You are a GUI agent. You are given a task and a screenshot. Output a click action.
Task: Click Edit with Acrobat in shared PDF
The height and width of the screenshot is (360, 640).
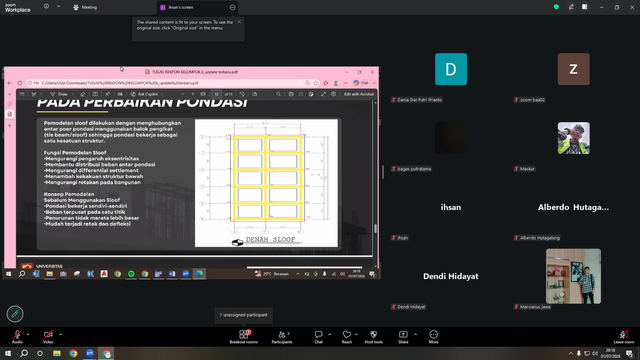click(359, 94)
